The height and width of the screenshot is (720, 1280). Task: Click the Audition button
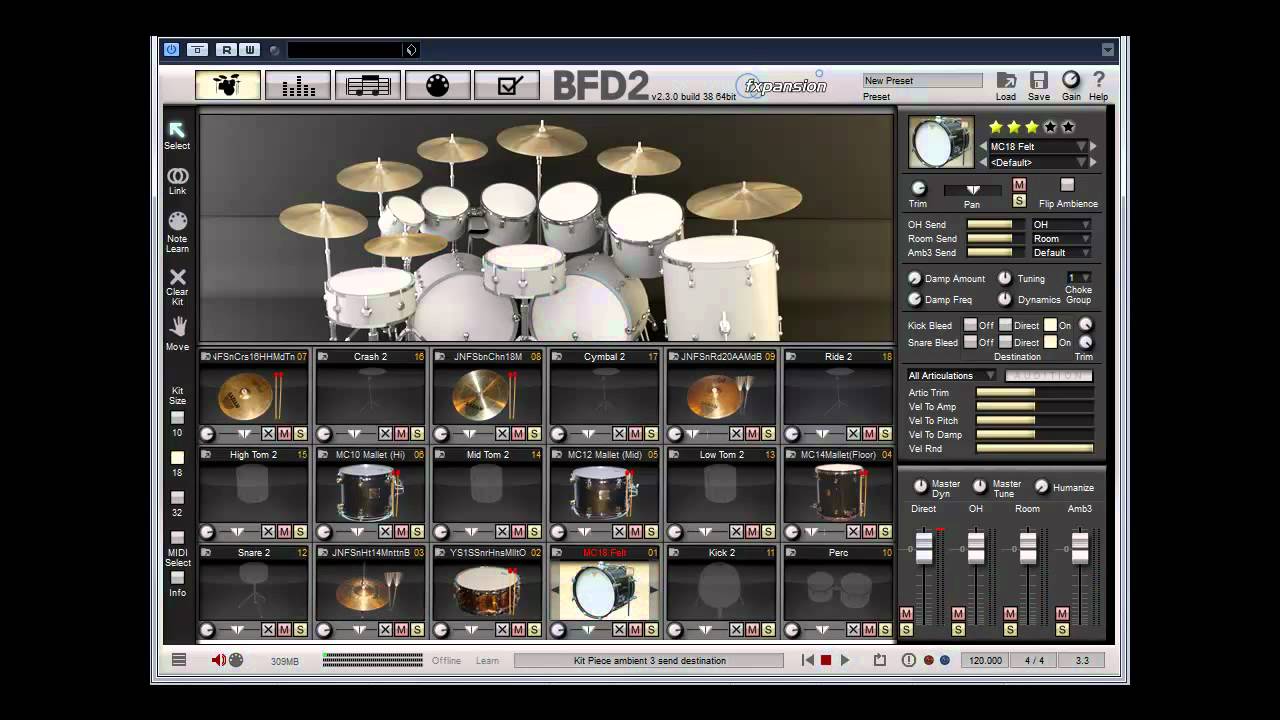[1049, 376]
